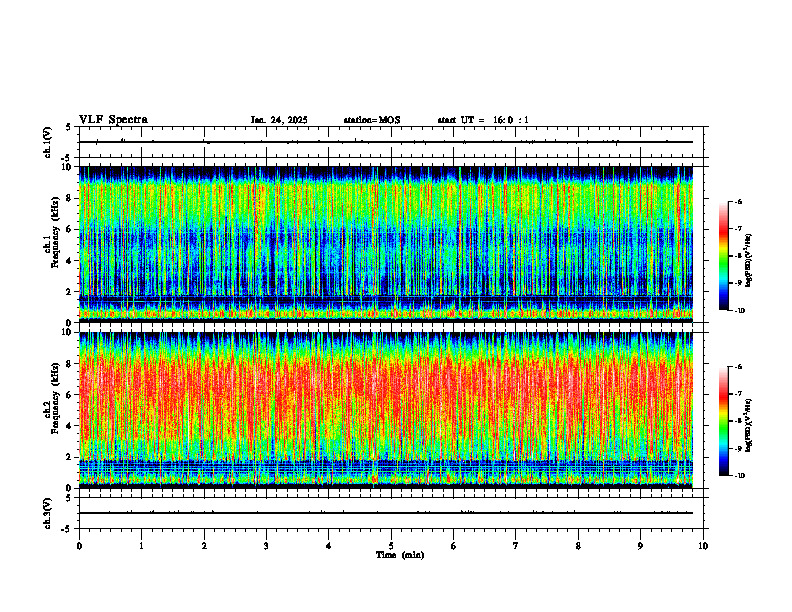
Task: Click the ch.1 frequency tick label "2"
Action: pos(69,291)
